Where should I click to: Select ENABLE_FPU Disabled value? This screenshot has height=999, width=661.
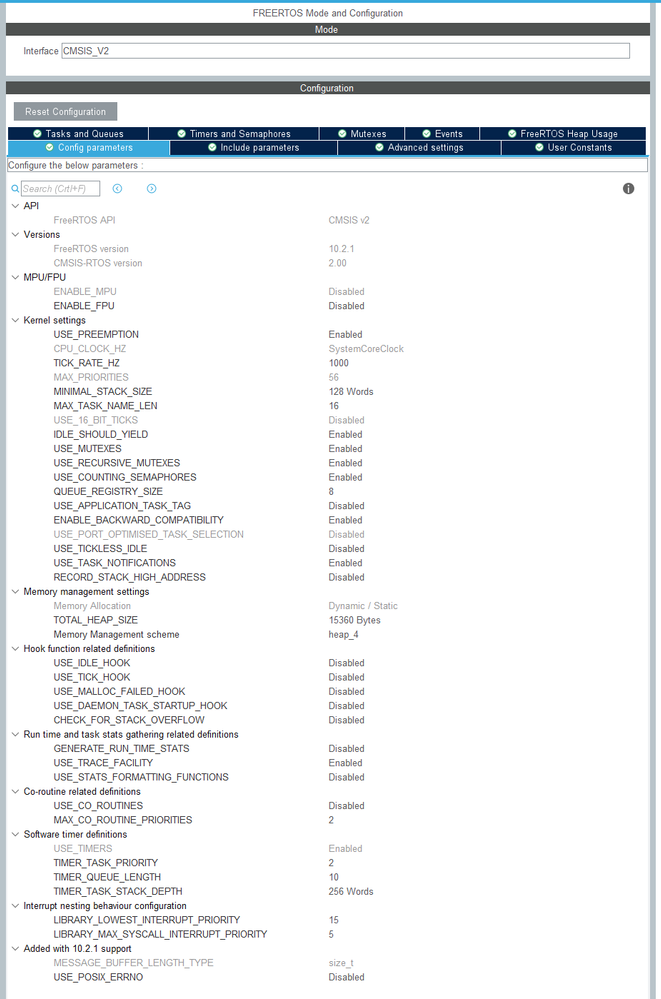(x=346, y=306)
